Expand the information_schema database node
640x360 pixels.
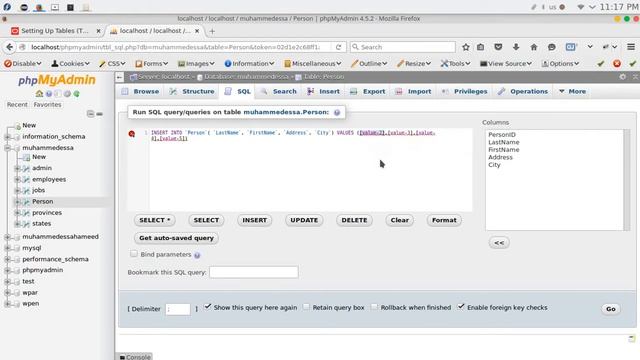(7, 137)
